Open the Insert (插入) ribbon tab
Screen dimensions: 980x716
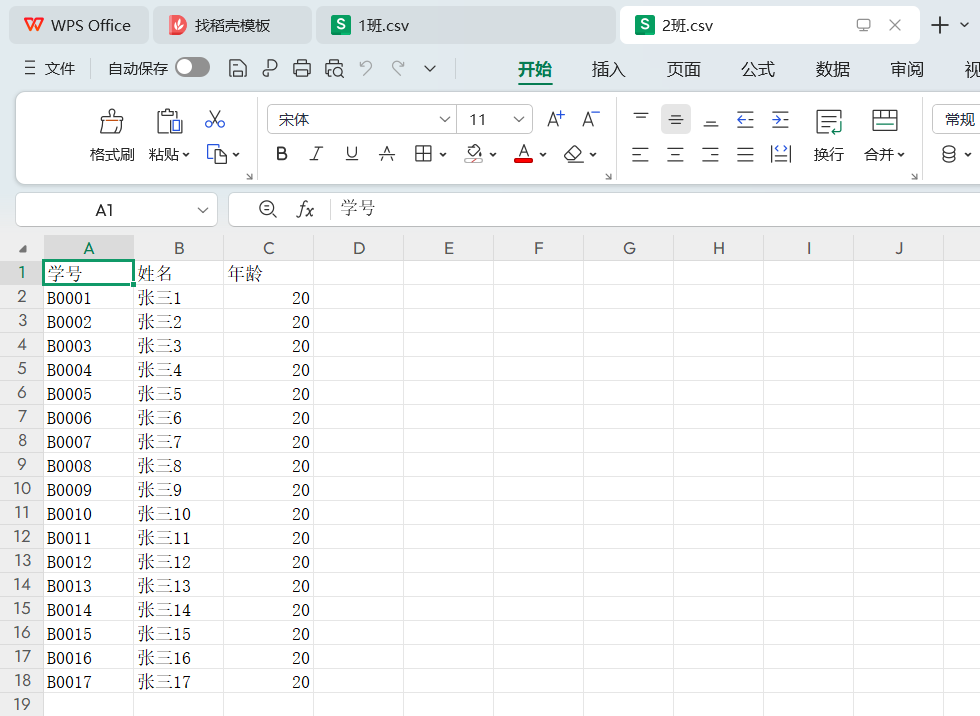[x=608, y=69]
